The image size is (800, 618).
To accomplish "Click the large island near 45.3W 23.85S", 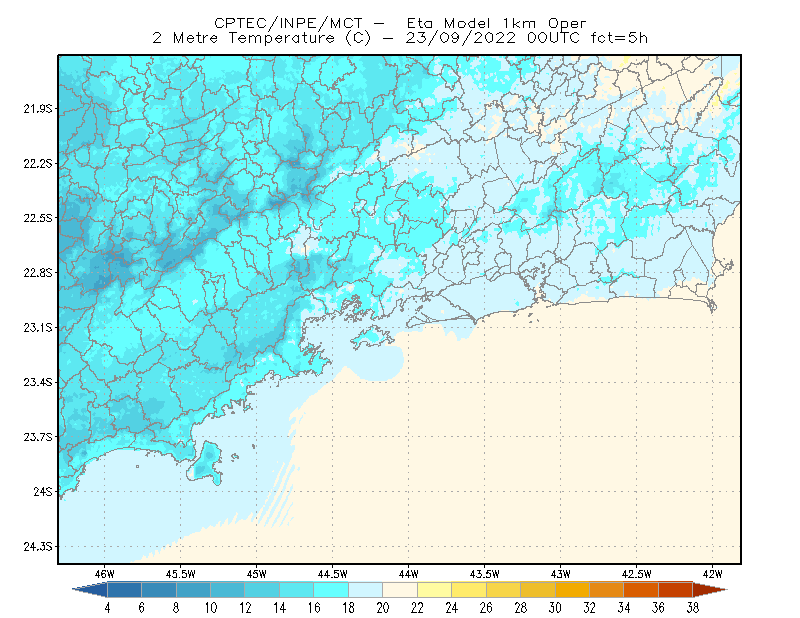I will point(205,463).
